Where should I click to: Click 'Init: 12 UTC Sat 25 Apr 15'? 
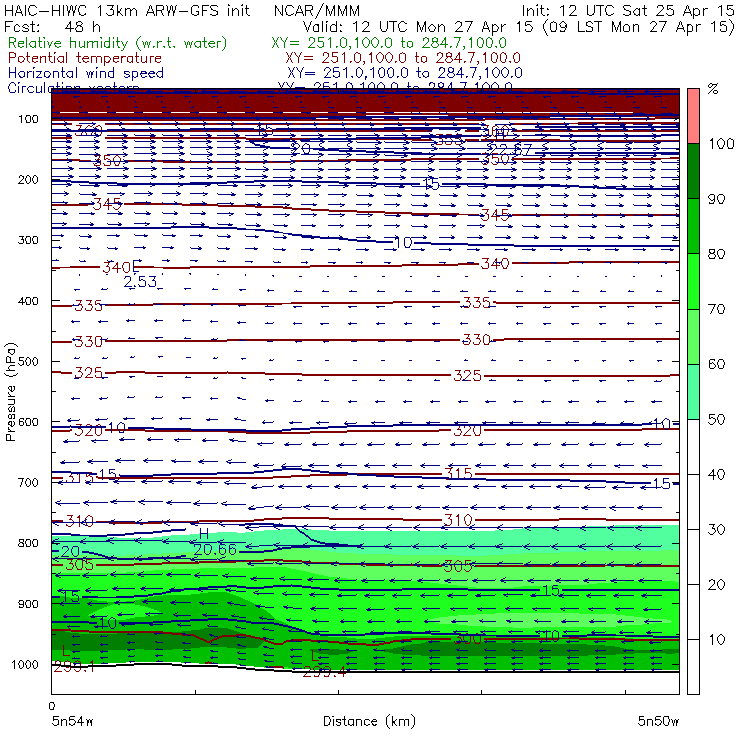pos(628,10)
